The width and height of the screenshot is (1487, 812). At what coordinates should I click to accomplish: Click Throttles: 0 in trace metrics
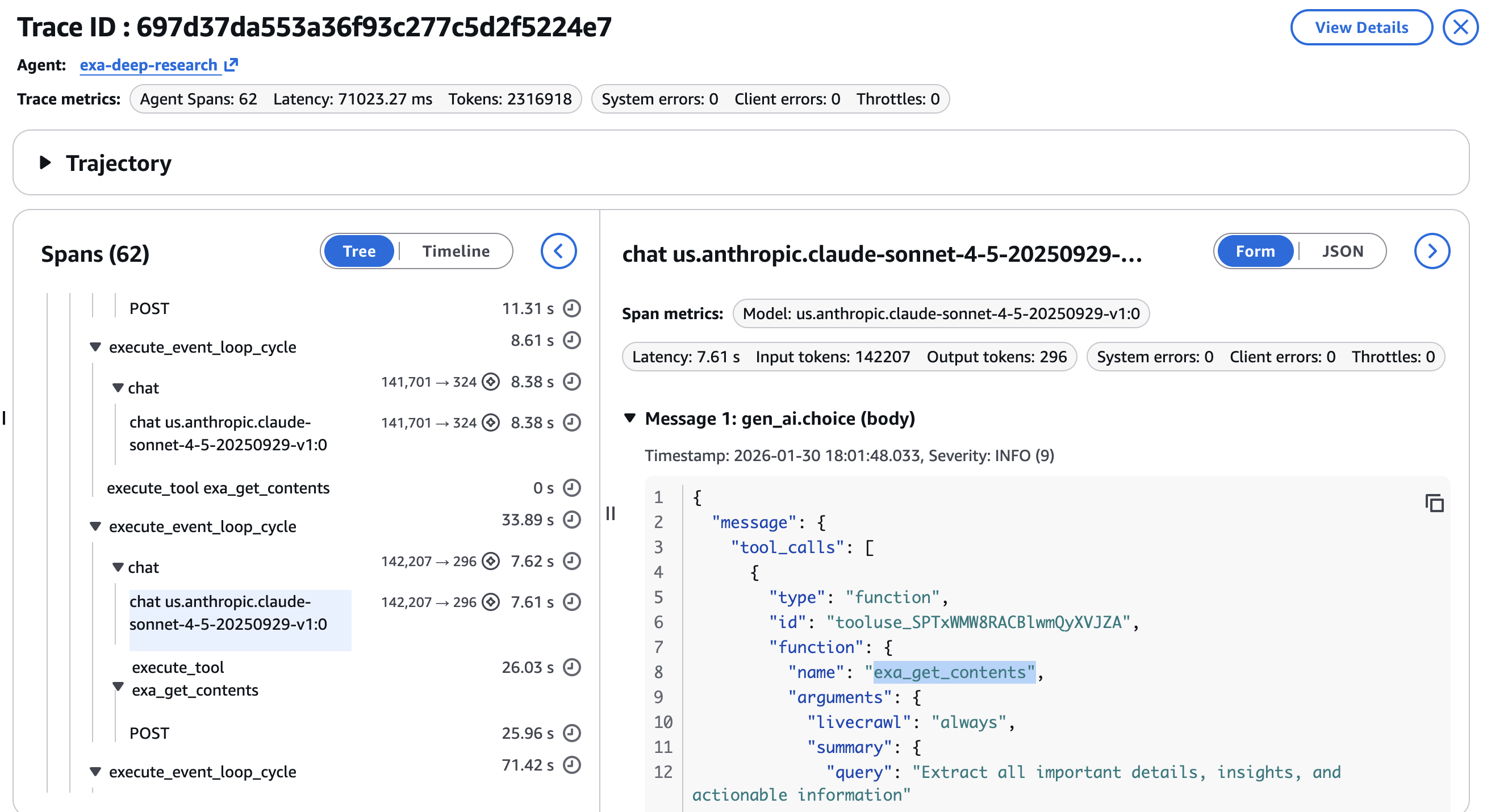897,99
